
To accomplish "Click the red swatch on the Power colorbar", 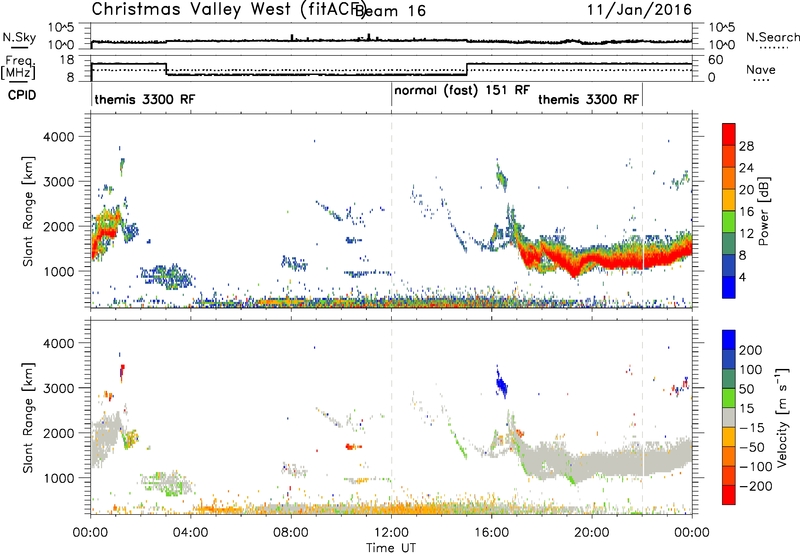I will click(x=729, y=134).
